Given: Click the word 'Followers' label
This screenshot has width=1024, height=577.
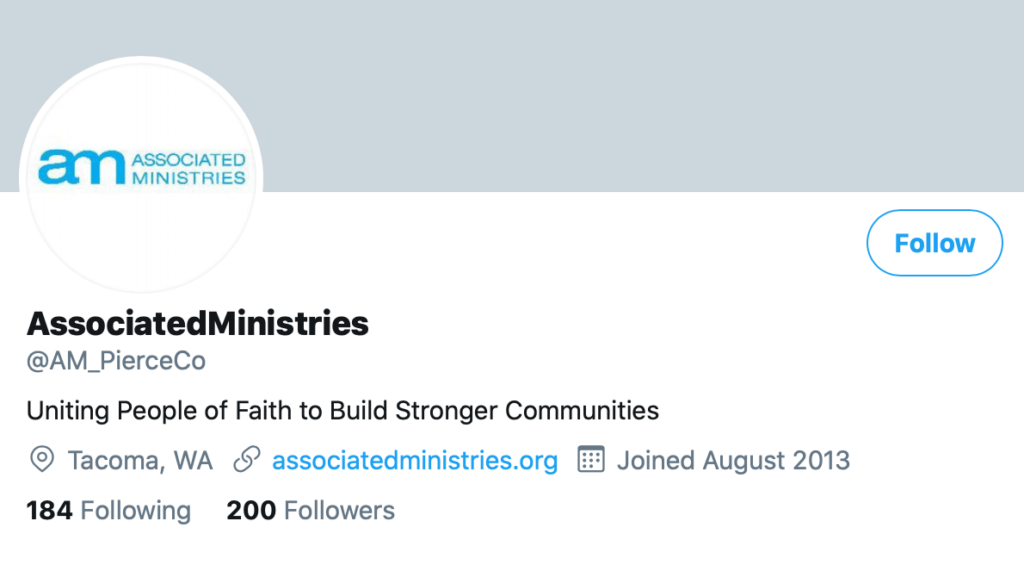Looking at the screenshot, I should pyautogui.click(x=339, y=511).
